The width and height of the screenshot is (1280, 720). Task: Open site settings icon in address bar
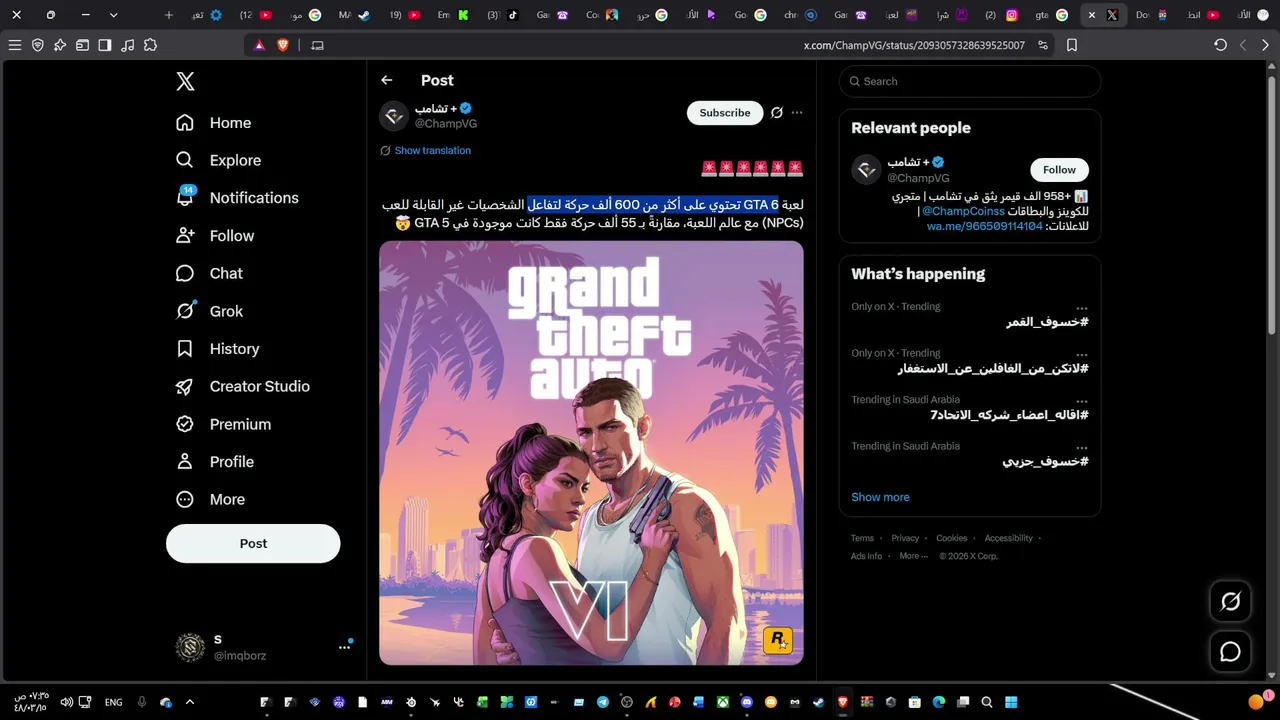tap(1043, 45)
